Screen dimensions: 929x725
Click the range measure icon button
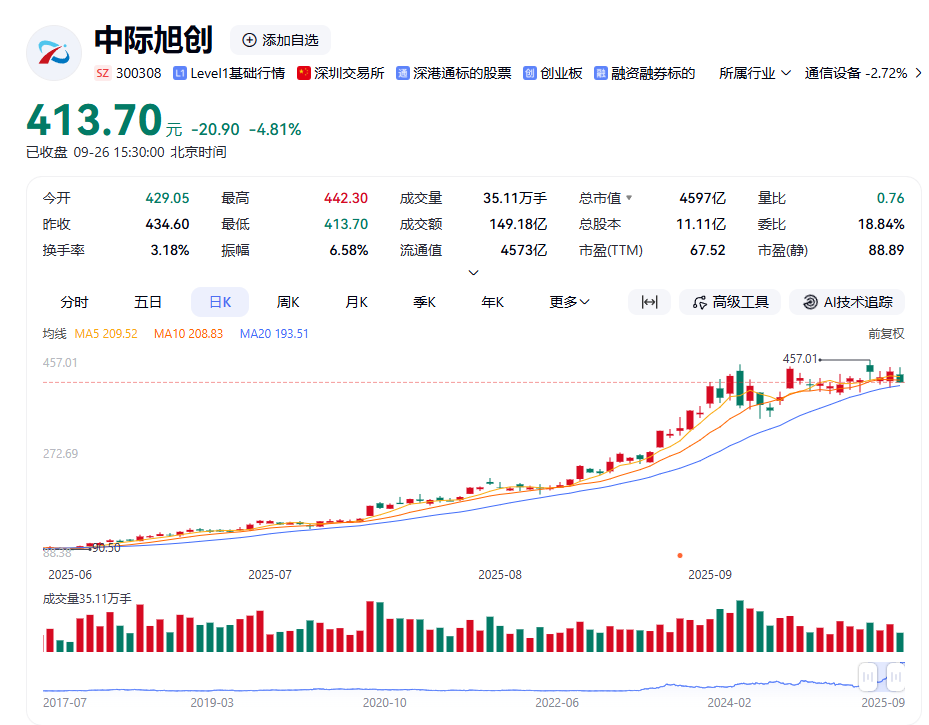point(649,302)
